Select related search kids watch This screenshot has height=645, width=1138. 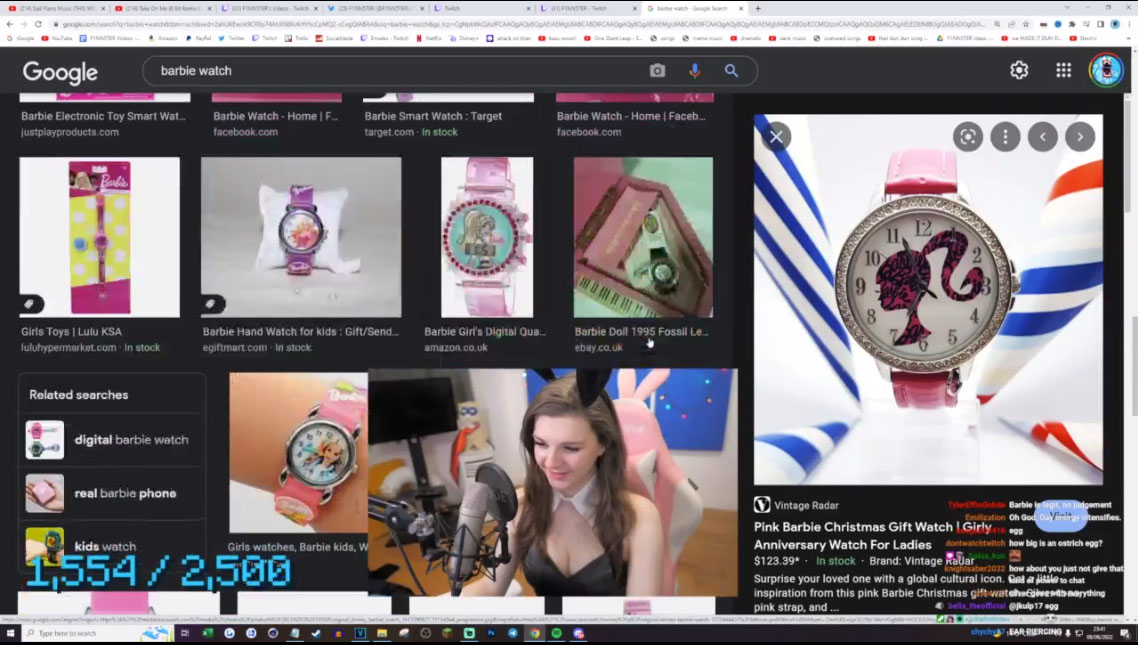pyautogui.click(x=112, y=546)
